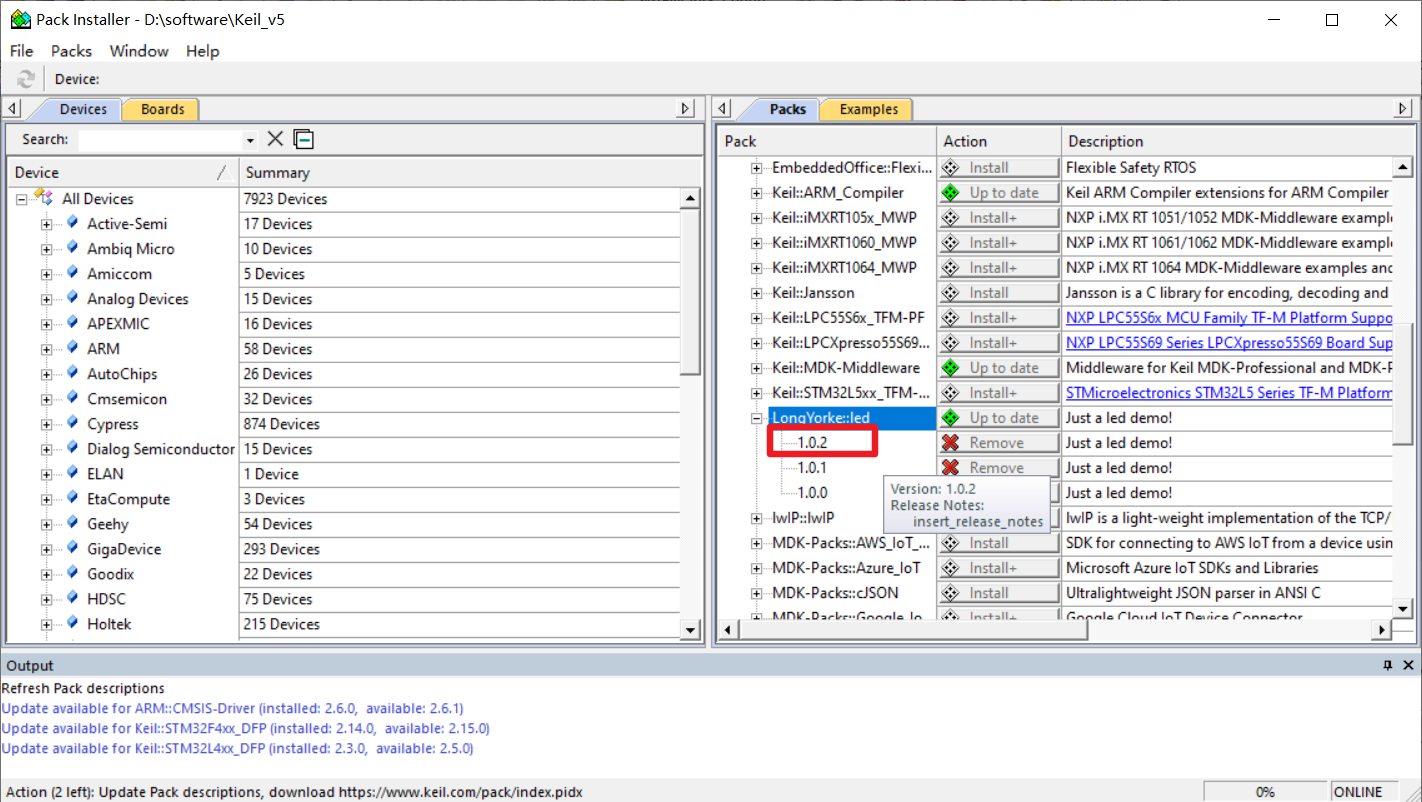This screenshot has width=1422, height=802.
Task: Select the Packs tab
Action: pos(787,109)
